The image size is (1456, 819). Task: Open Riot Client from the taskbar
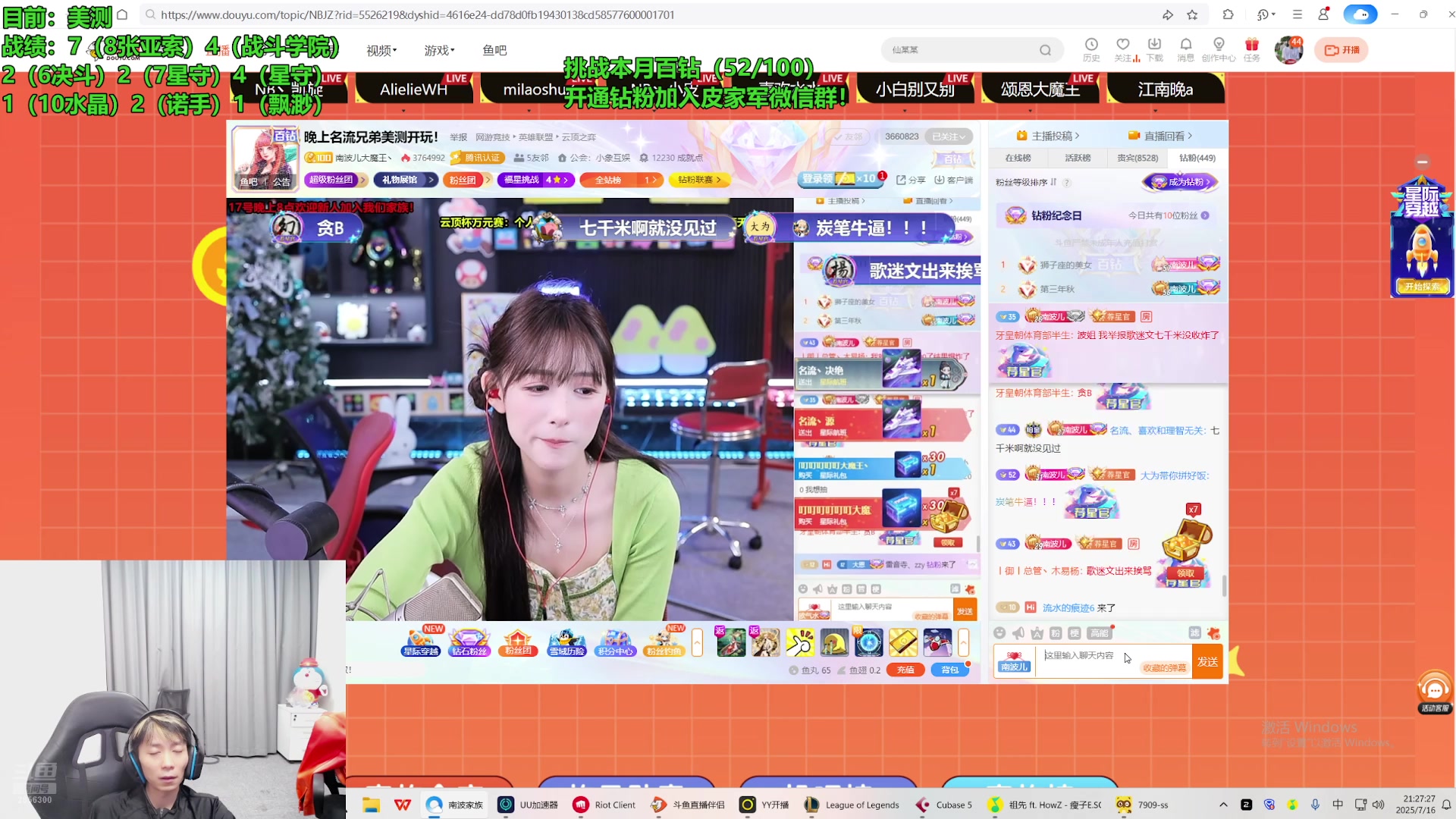coord(606,805)
